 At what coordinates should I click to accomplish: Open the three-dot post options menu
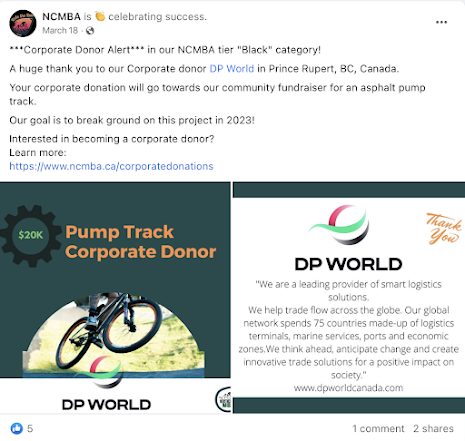(441, 22)
